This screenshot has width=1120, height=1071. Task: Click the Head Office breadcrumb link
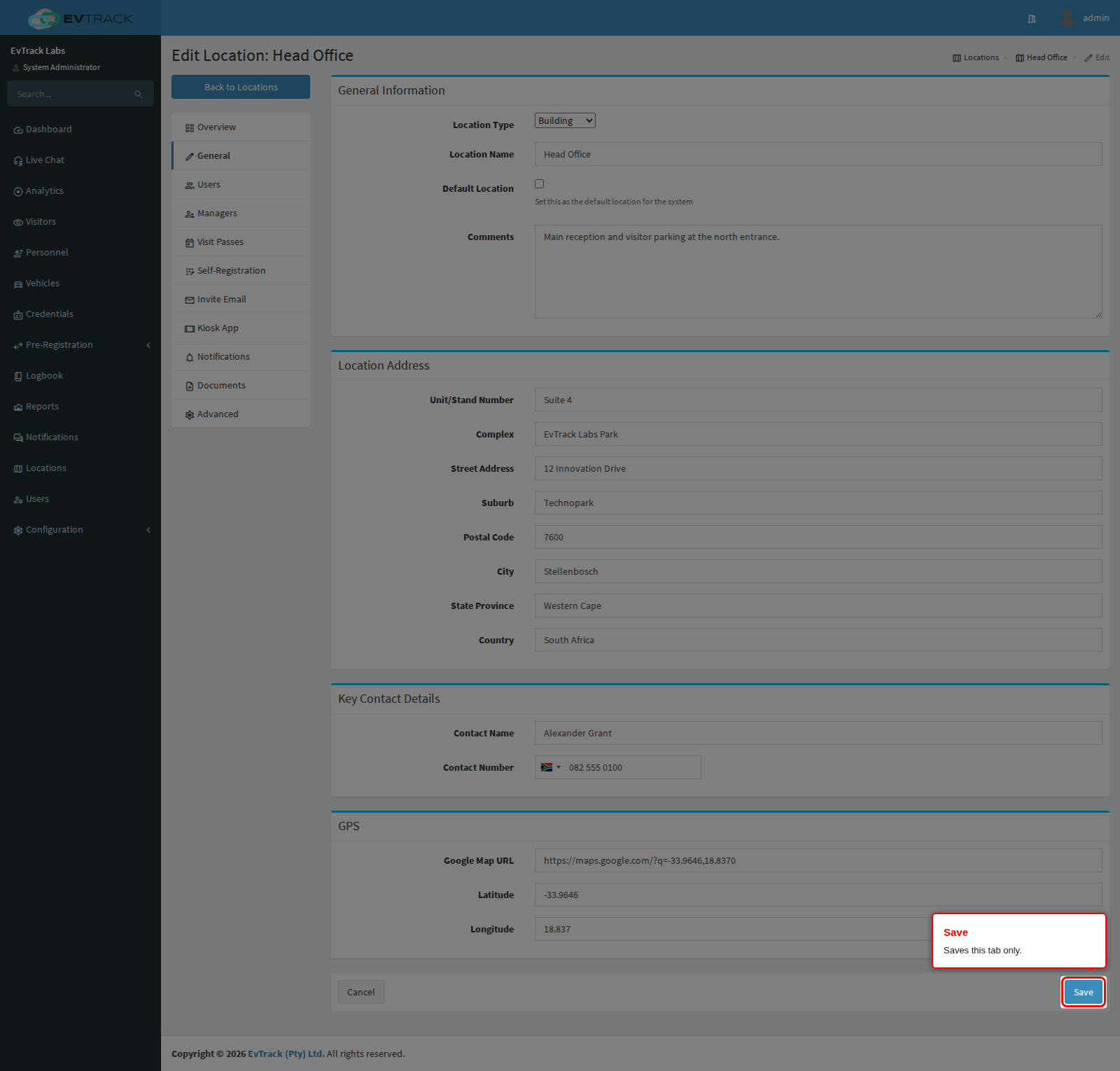1042,57
